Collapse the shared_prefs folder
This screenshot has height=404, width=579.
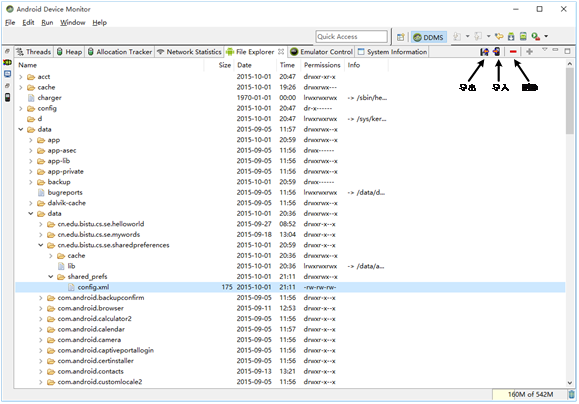tap(51, 277)
